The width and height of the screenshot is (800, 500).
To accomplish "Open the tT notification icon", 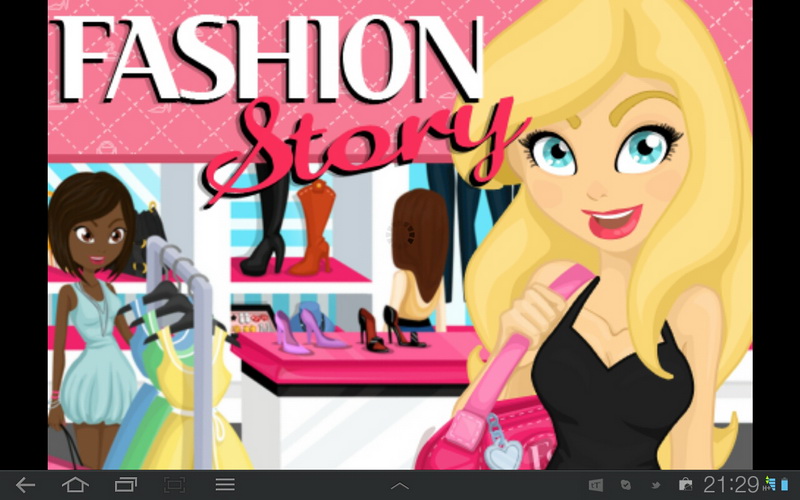I will pos(595,485).
